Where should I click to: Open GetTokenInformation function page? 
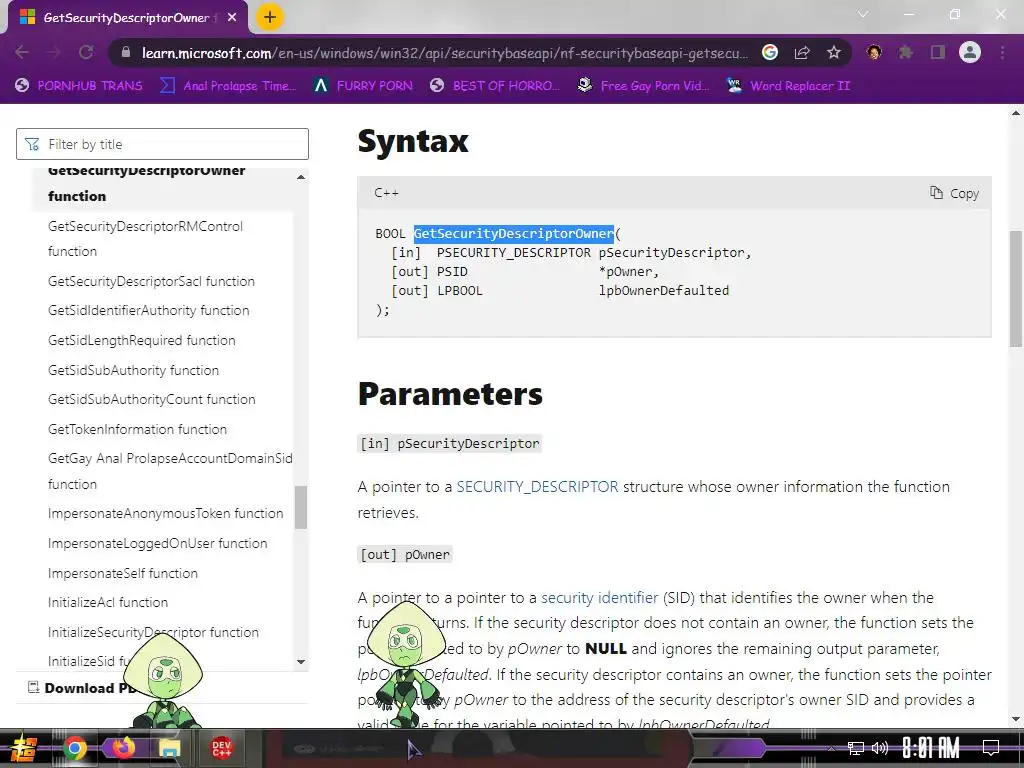[x=137, y=429]
